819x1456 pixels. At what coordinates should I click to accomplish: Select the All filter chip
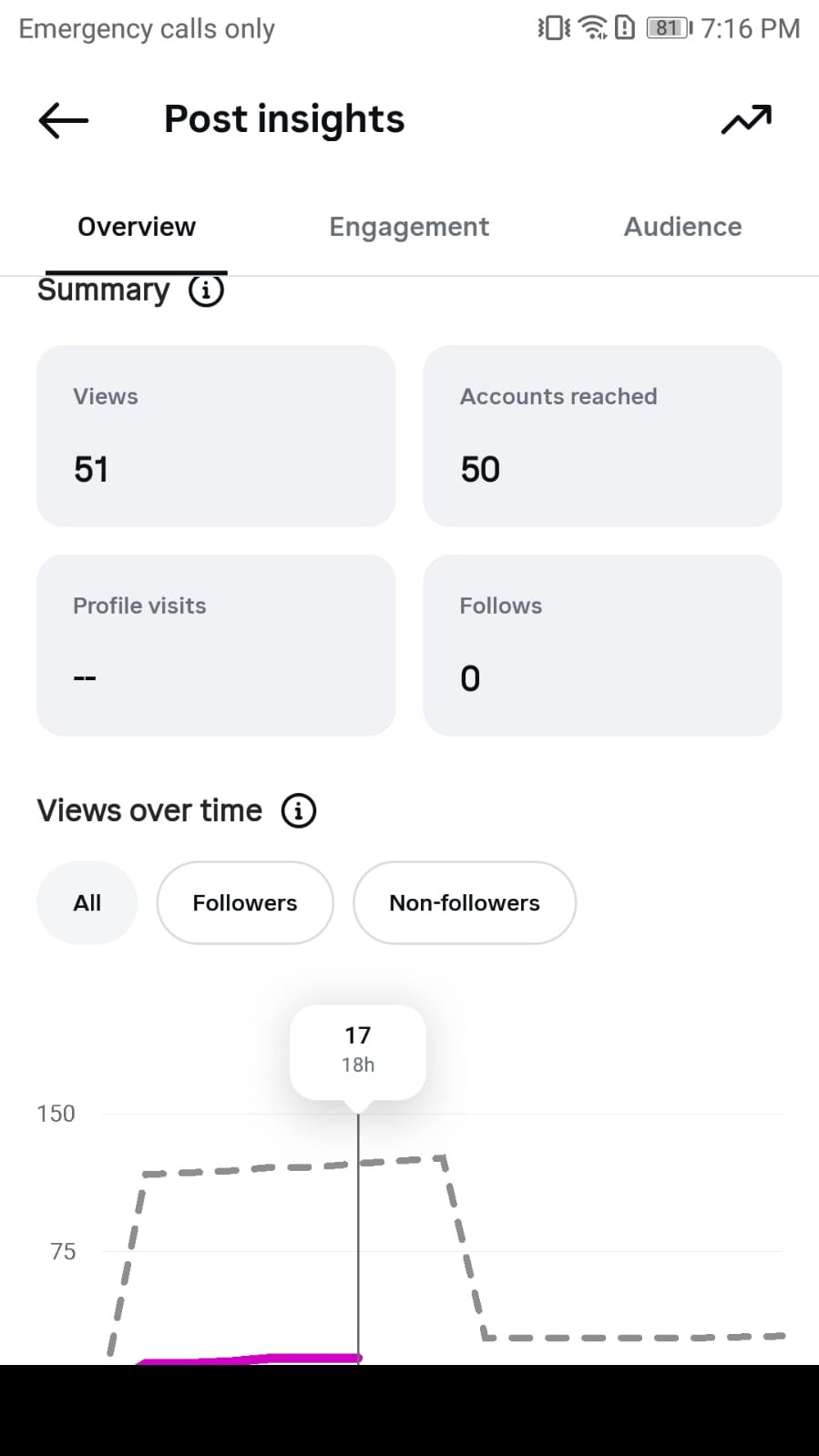(87, 902)
